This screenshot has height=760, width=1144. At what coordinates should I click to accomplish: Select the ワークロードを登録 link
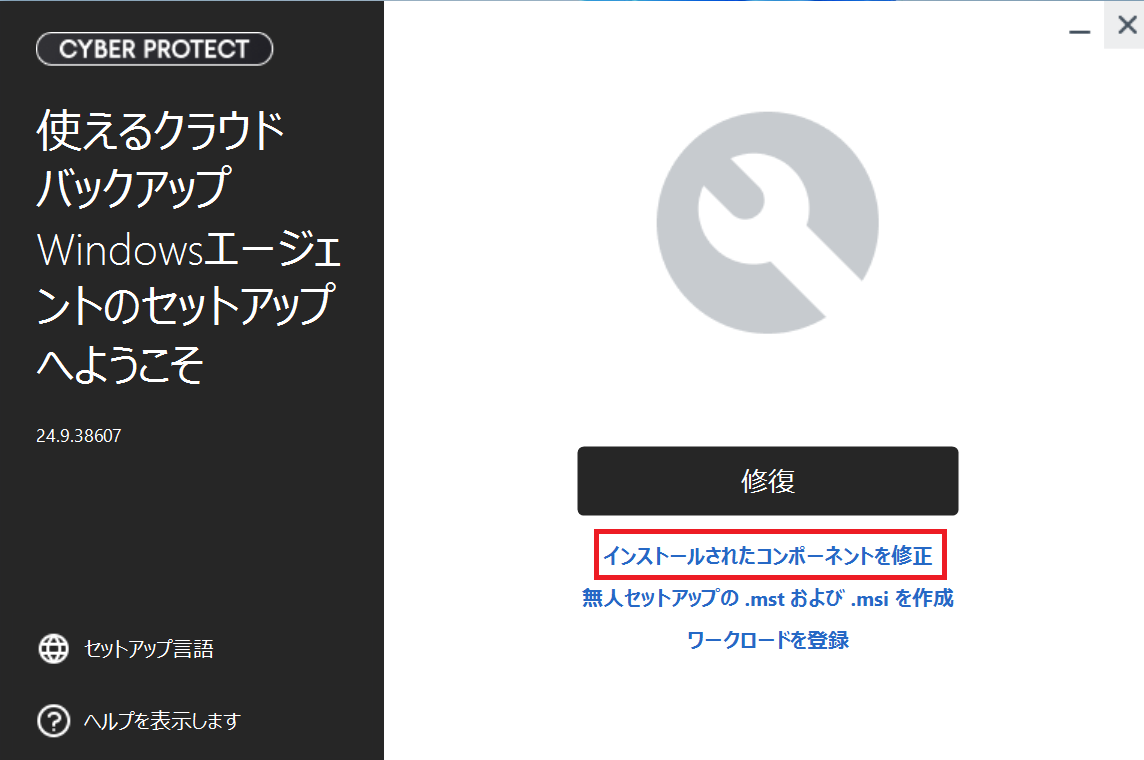[x=768, y=640]
